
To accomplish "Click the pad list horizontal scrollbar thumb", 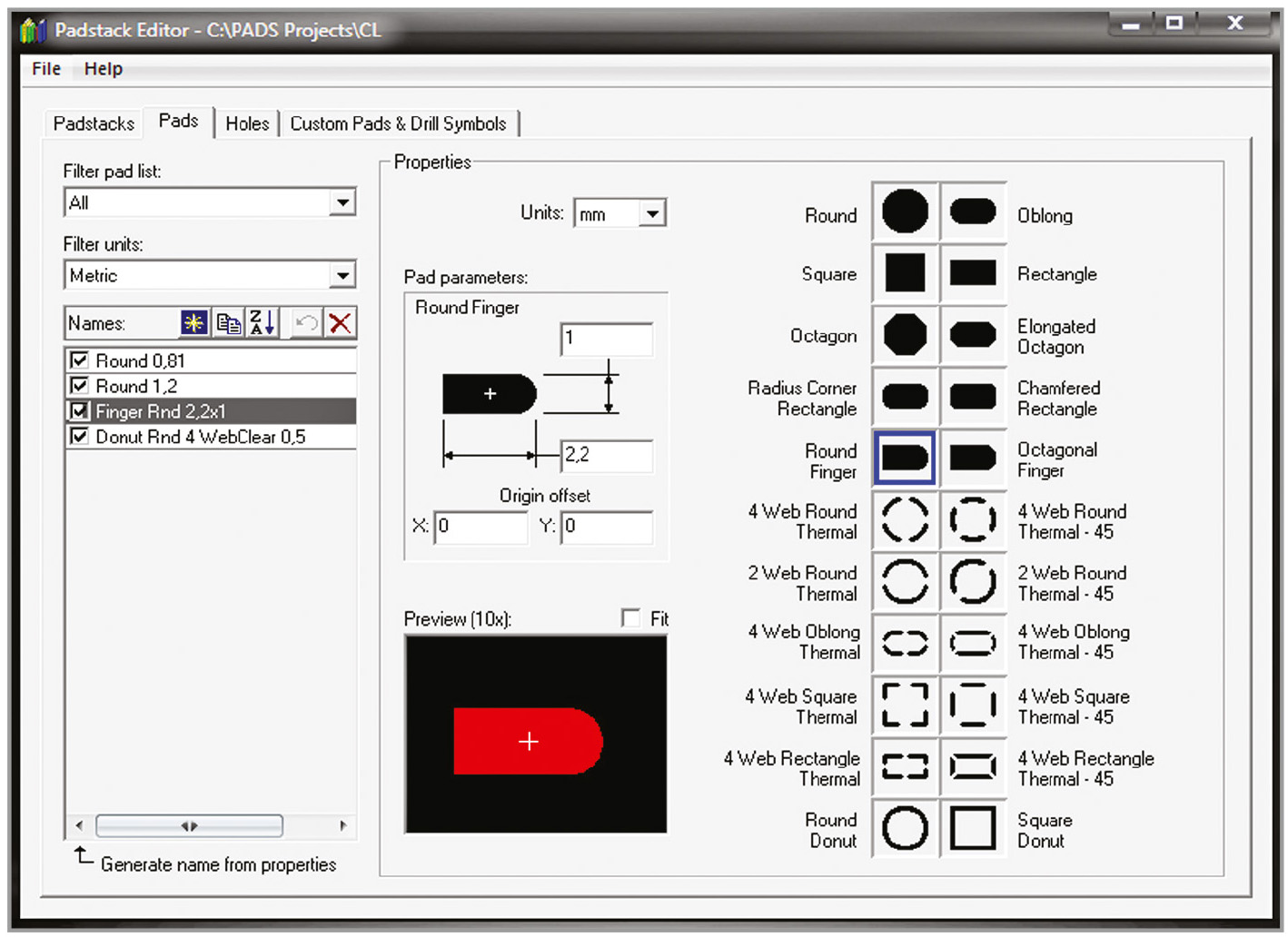I will [x=189, y=826].
